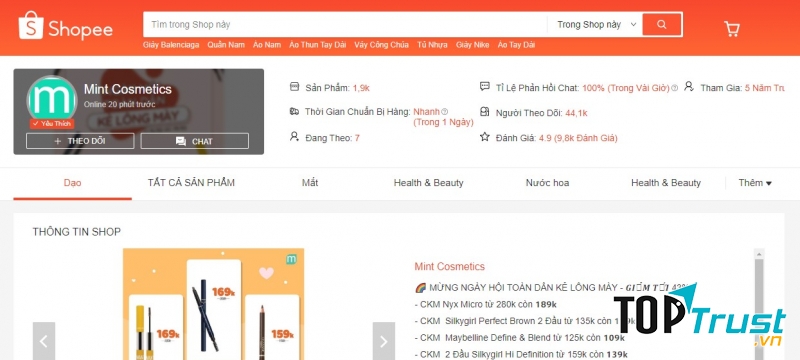The width and height of the screenshot is (800, 360).
Task: Click the 2 Đầu Silkygirl Hi Definition line
Action: [521, 354]
